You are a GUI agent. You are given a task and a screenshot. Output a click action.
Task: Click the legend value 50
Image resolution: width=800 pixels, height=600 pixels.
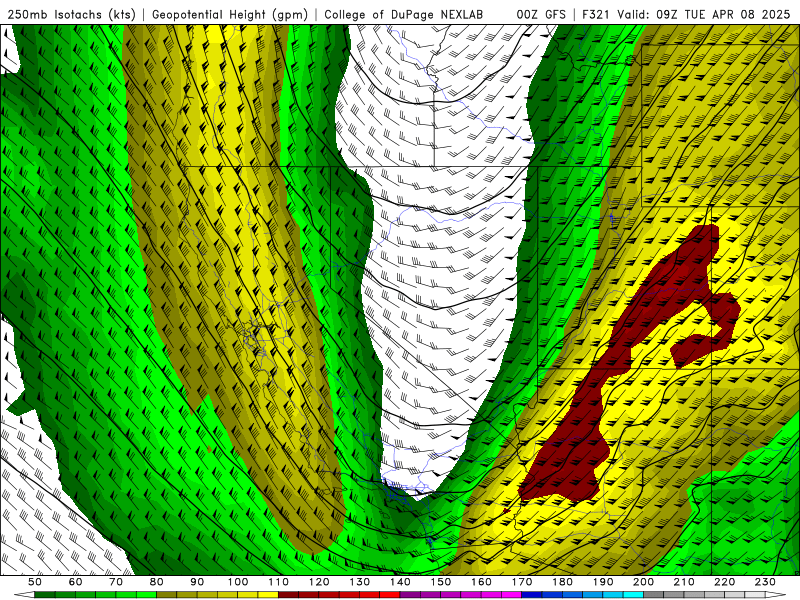(34, 582)
